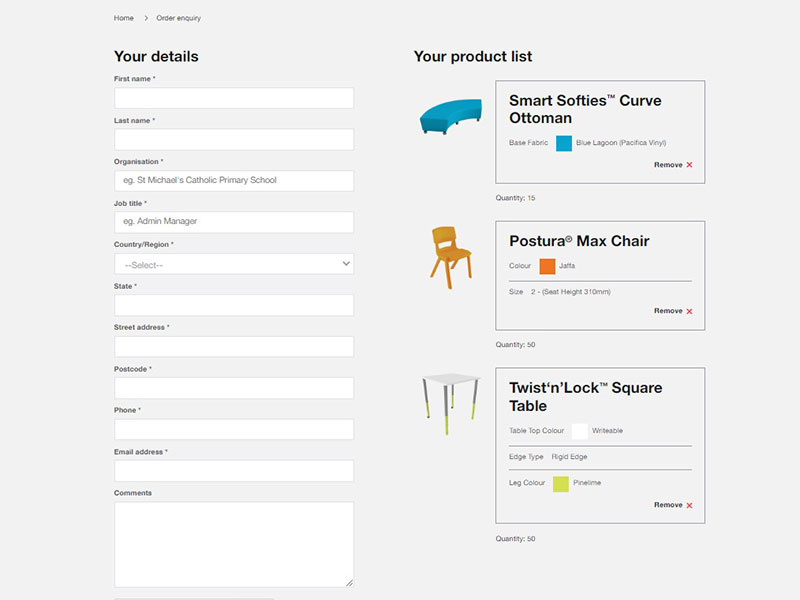
Task: Click the Postcode input field
Action: pyautogui.click(x=234, y=388)
